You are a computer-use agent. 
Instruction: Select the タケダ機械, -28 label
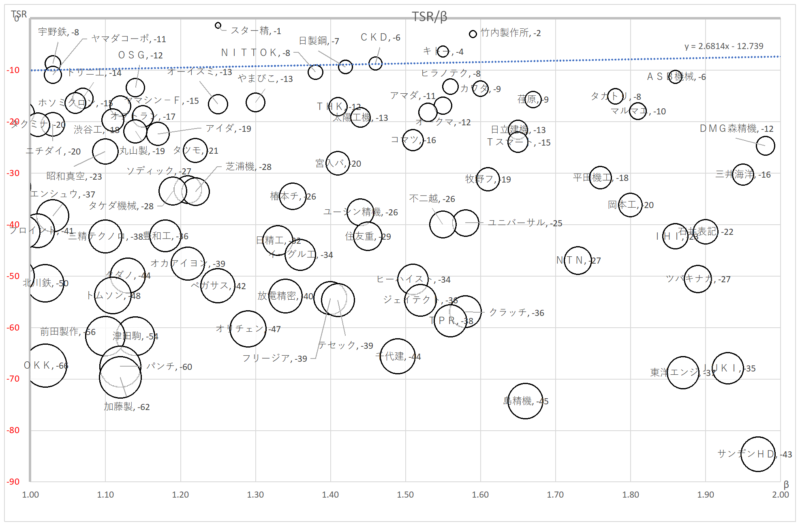[121, 207]
